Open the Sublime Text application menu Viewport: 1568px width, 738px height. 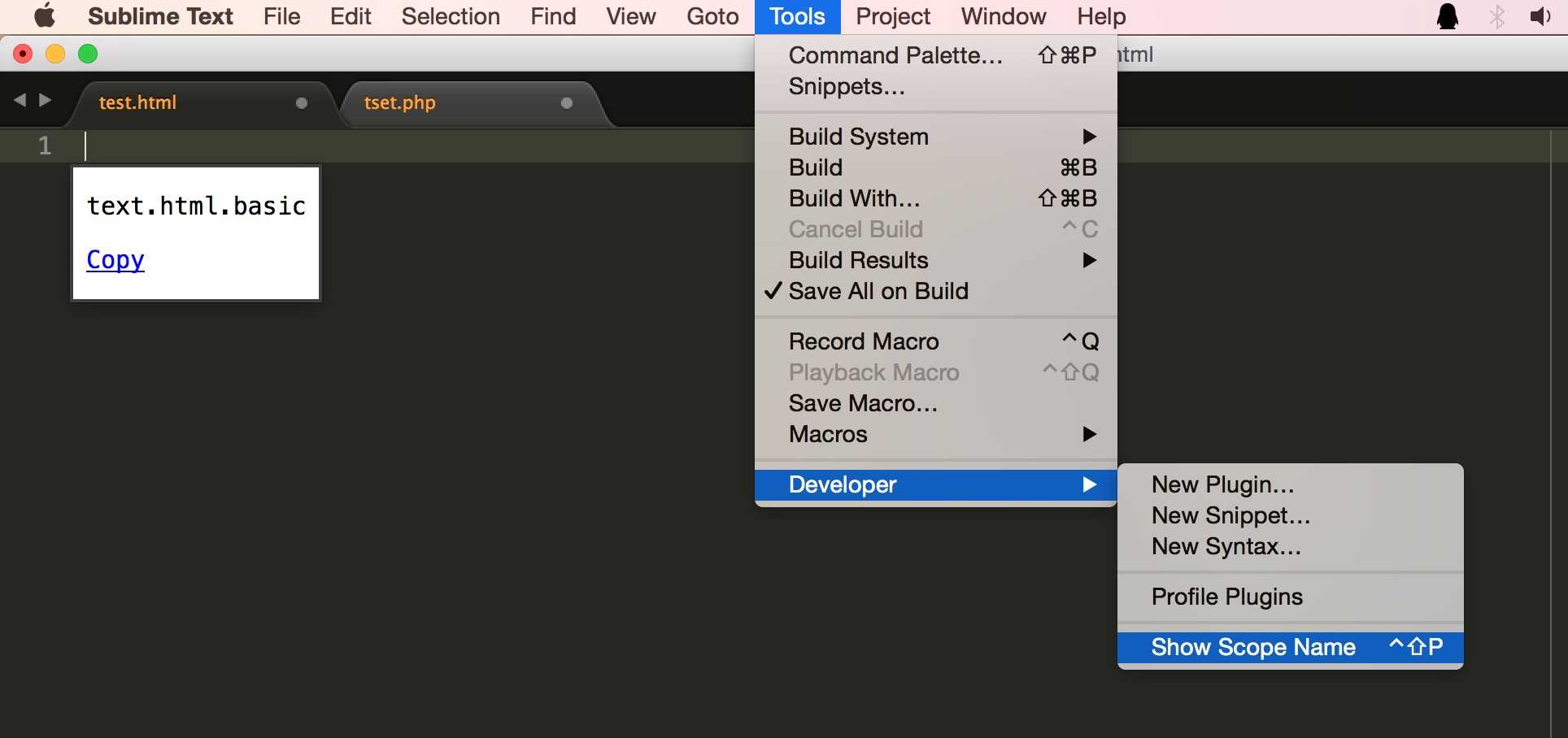click(160, 16)
